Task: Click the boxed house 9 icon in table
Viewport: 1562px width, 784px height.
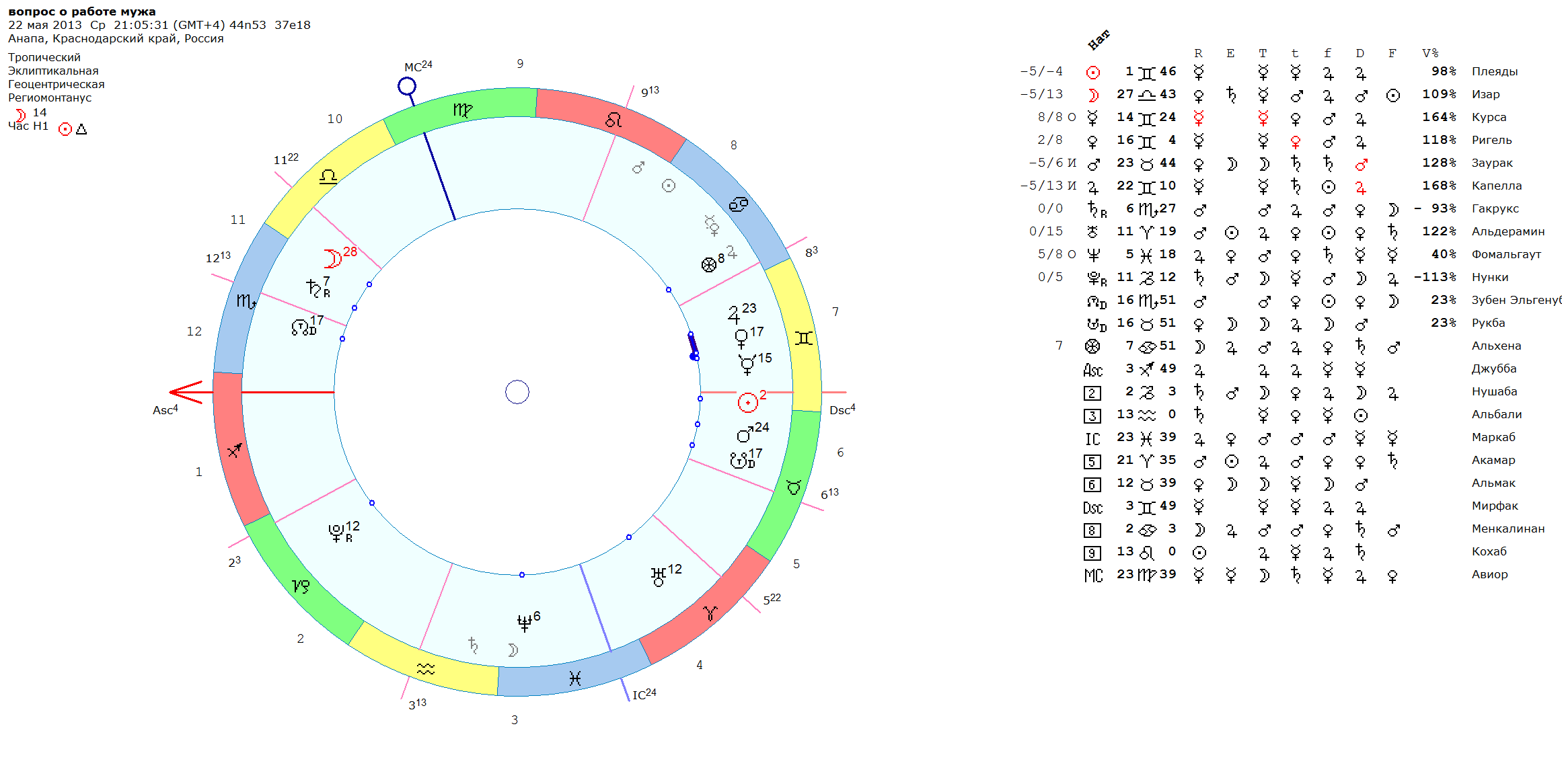Action: click(x=1092, y=553)
